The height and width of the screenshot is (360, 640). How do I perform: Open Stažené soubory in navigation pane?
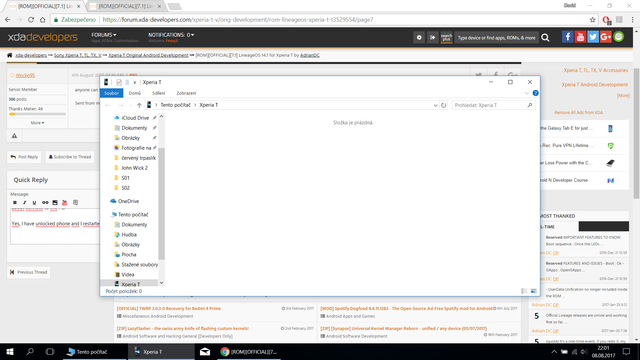click(140, 265)
